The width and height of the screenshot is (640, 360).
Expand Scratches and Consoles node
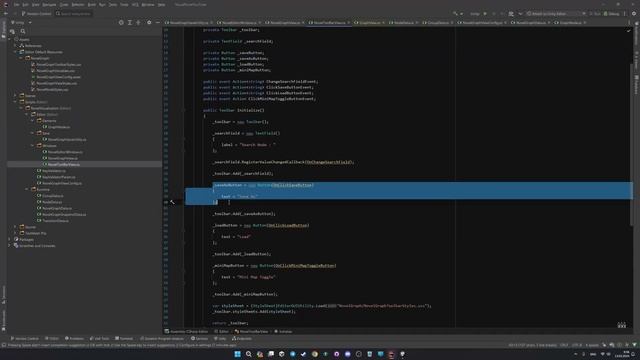[x=10, y=246]
